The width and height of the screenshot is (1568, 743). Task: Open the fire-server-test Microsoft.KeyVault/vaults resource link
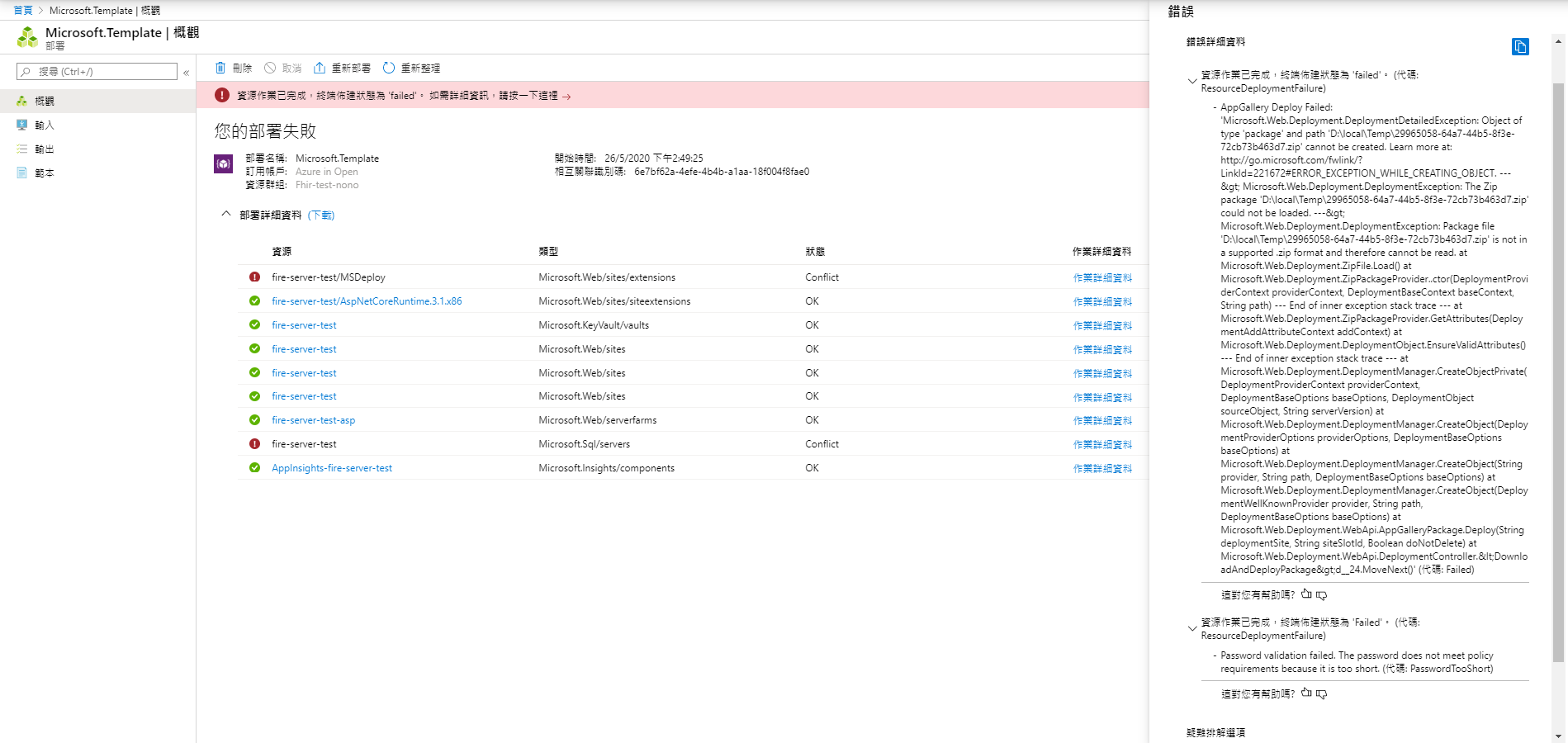(x=304, y=325)
